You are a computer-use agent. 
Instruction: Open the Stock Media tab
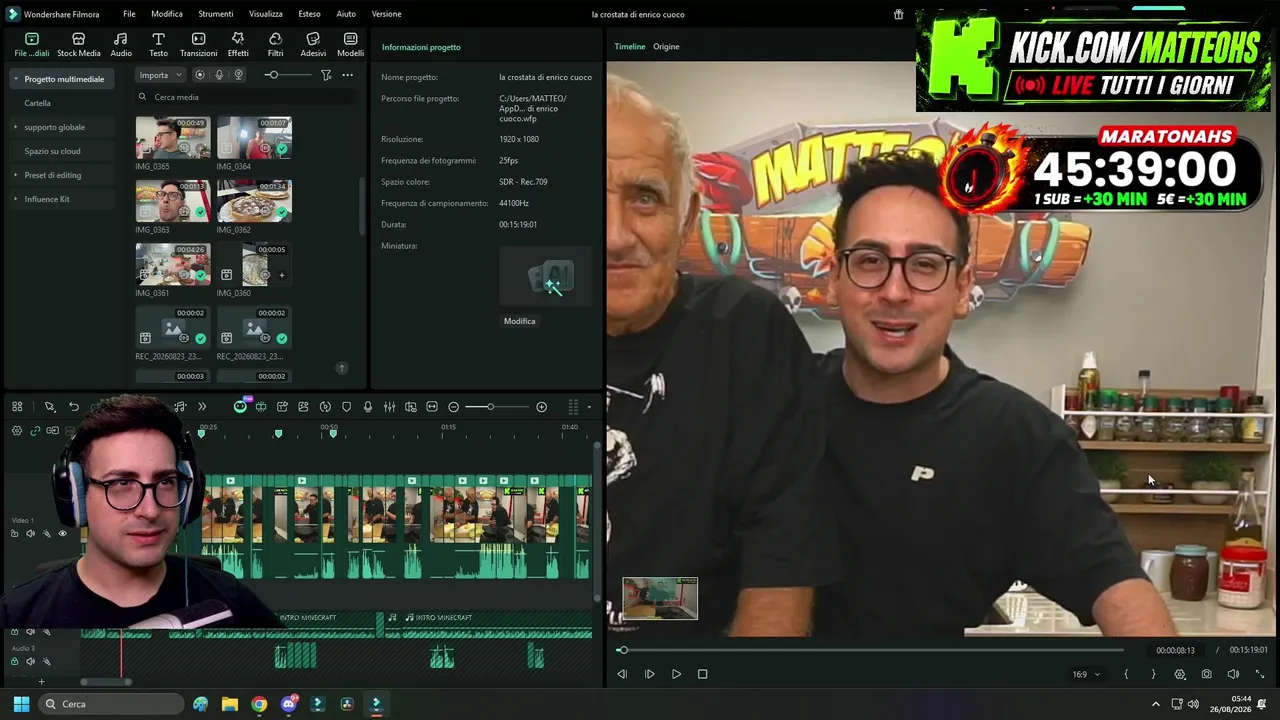click(78, 45)
